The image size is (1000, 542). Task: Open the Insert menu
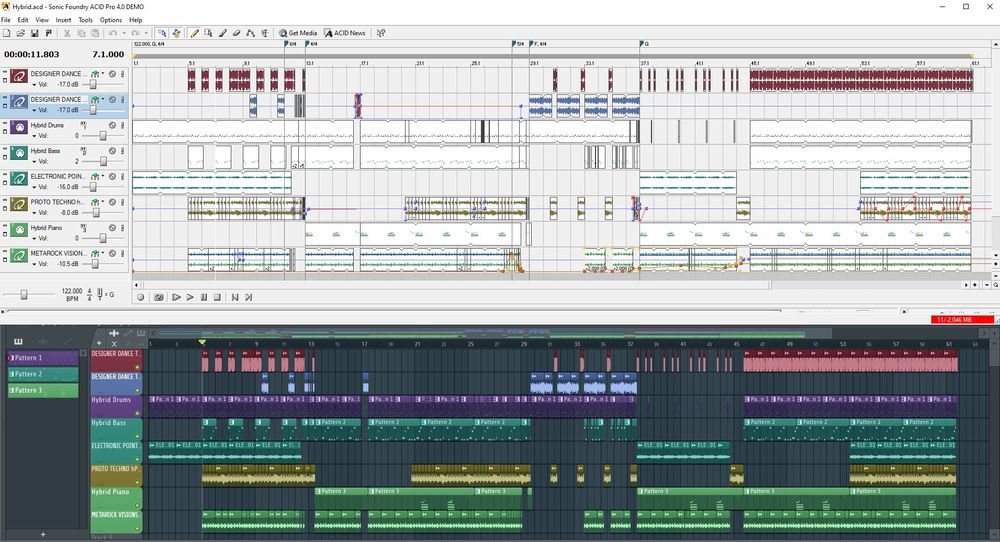pyautogui.click(x=63, y=20)
